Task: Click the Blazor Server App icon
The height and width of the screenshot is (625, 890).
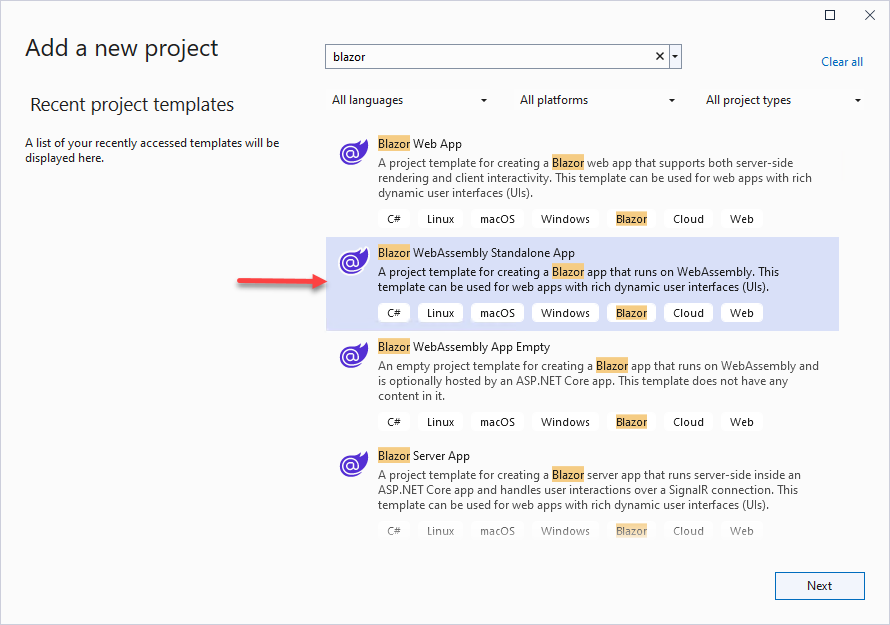Action: point(352,465)
